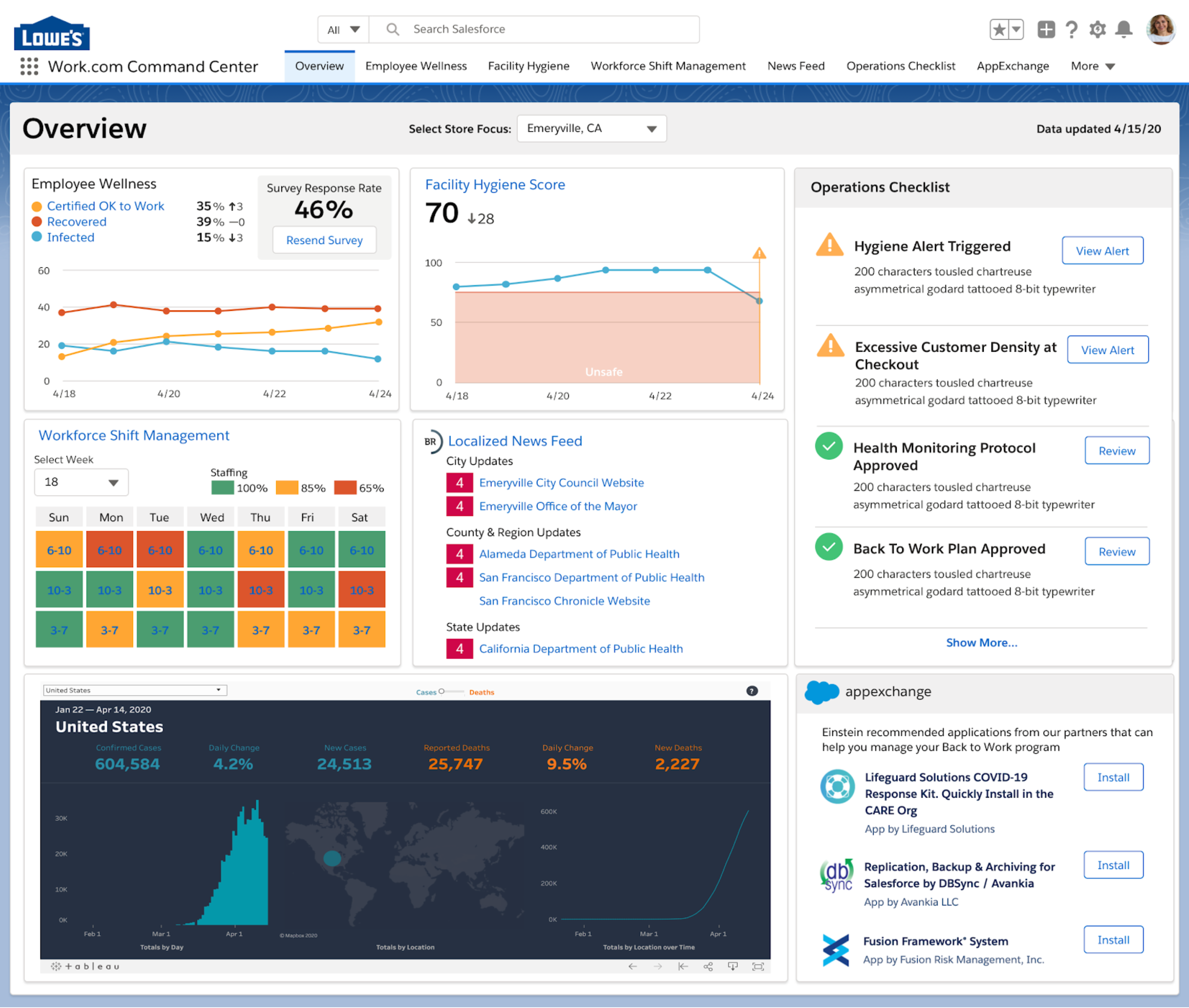Image resolution: width=1189 pixels, height=1008 pixels.
Task: Click View Alert for Excessive Customer Density
Action: [x=1107, y=350]
